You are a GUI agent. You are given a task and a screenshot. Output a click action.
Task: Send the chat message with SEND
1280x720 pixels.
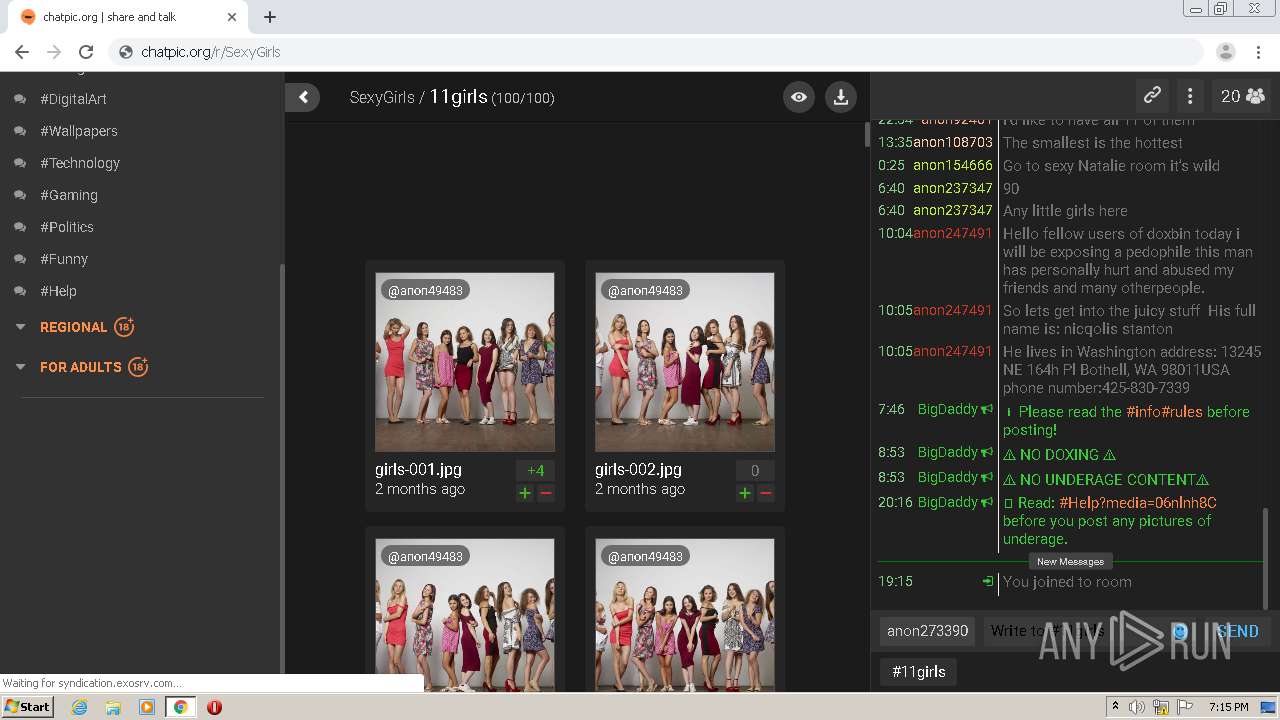tap(1237, 631)
